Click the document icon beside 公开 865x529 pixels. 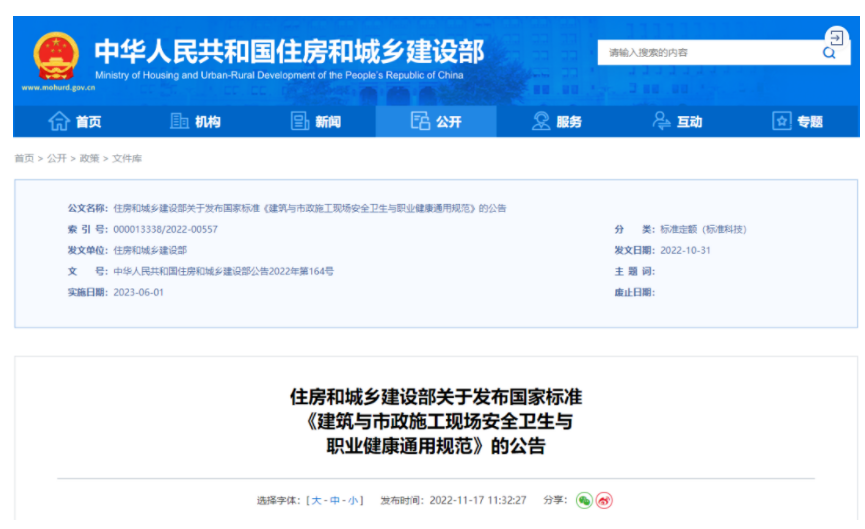(x=420, y=121)
